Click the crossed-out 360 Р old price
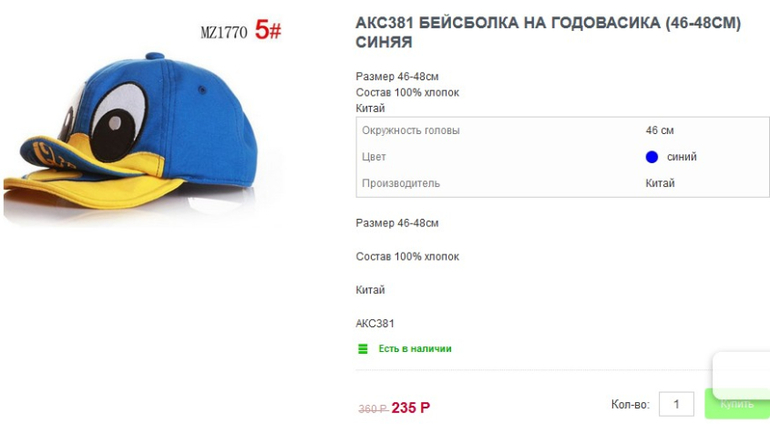The image size is (770, 434). tap(373, 408)
